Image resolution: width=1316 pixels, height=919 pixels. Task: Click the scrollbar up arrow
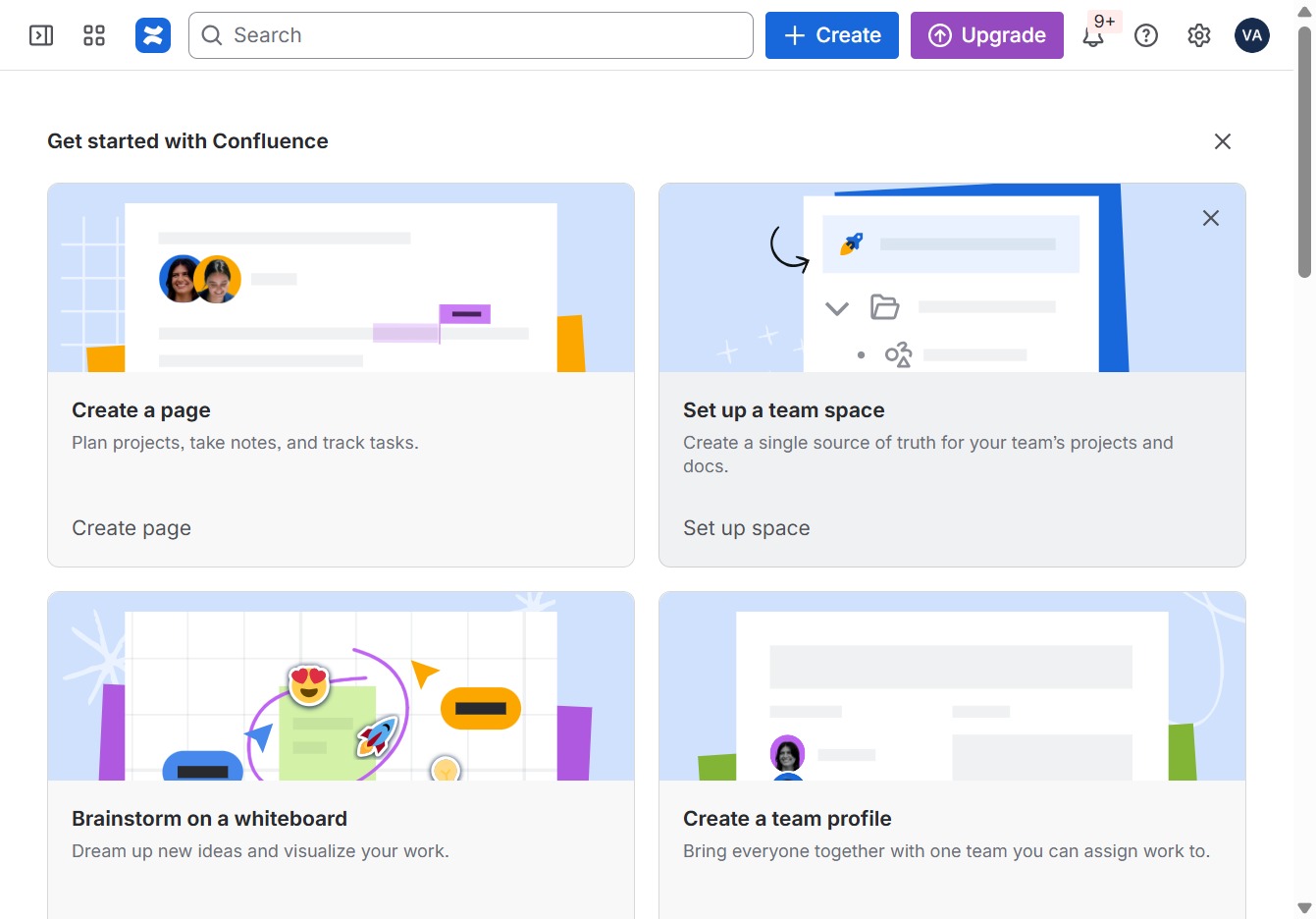(x=1304, y=12)
